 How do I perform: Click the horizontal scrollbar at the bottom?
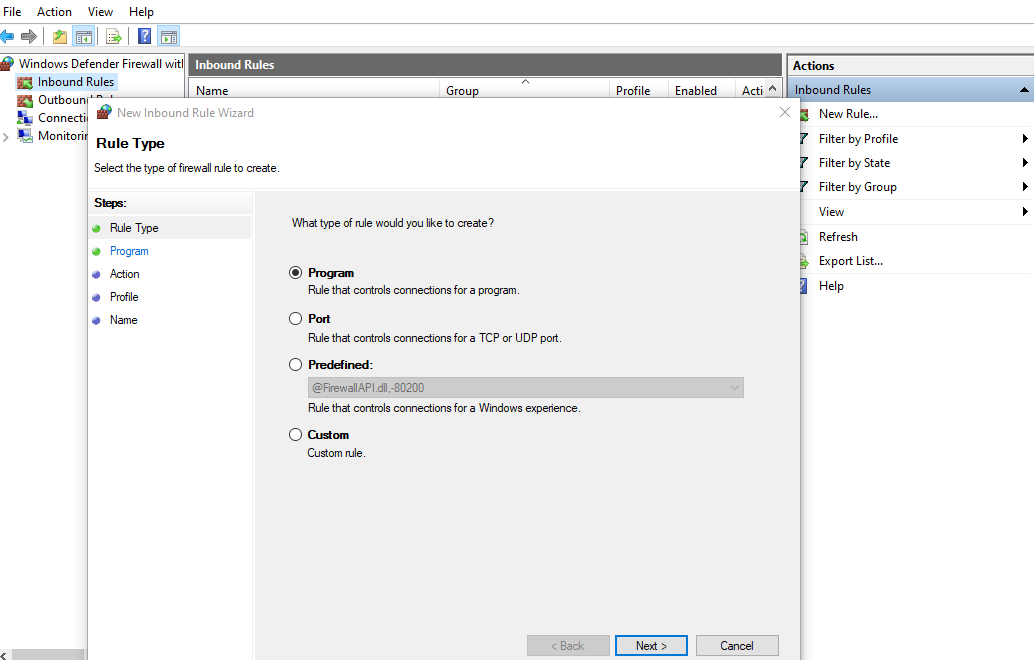click(x=45, y=655)
